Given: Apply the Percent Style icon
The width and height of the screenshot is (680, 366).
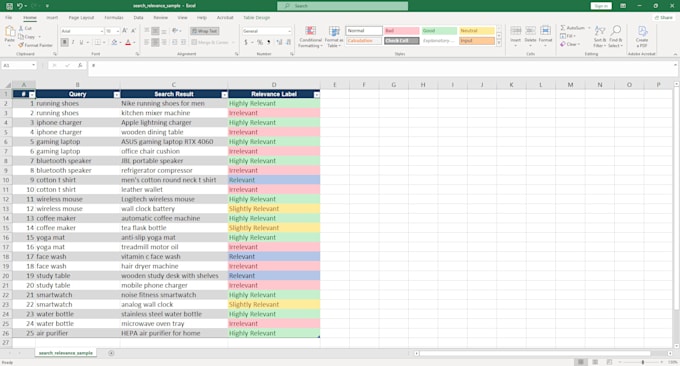Looking at the screenshot, I should coord(260,42).
